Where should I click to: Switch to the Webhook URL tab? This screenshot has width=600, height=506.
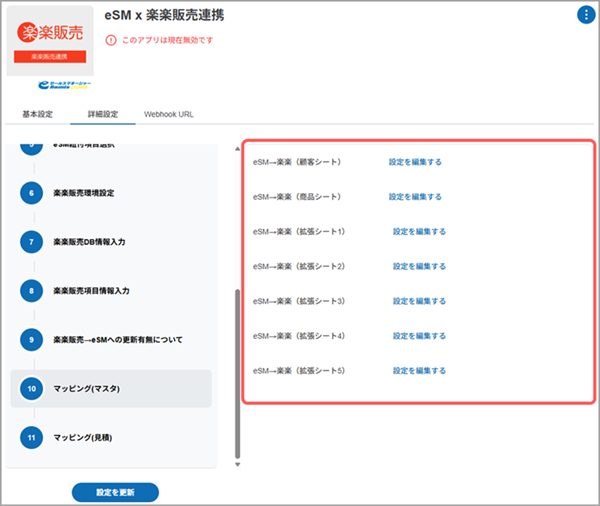169,114
